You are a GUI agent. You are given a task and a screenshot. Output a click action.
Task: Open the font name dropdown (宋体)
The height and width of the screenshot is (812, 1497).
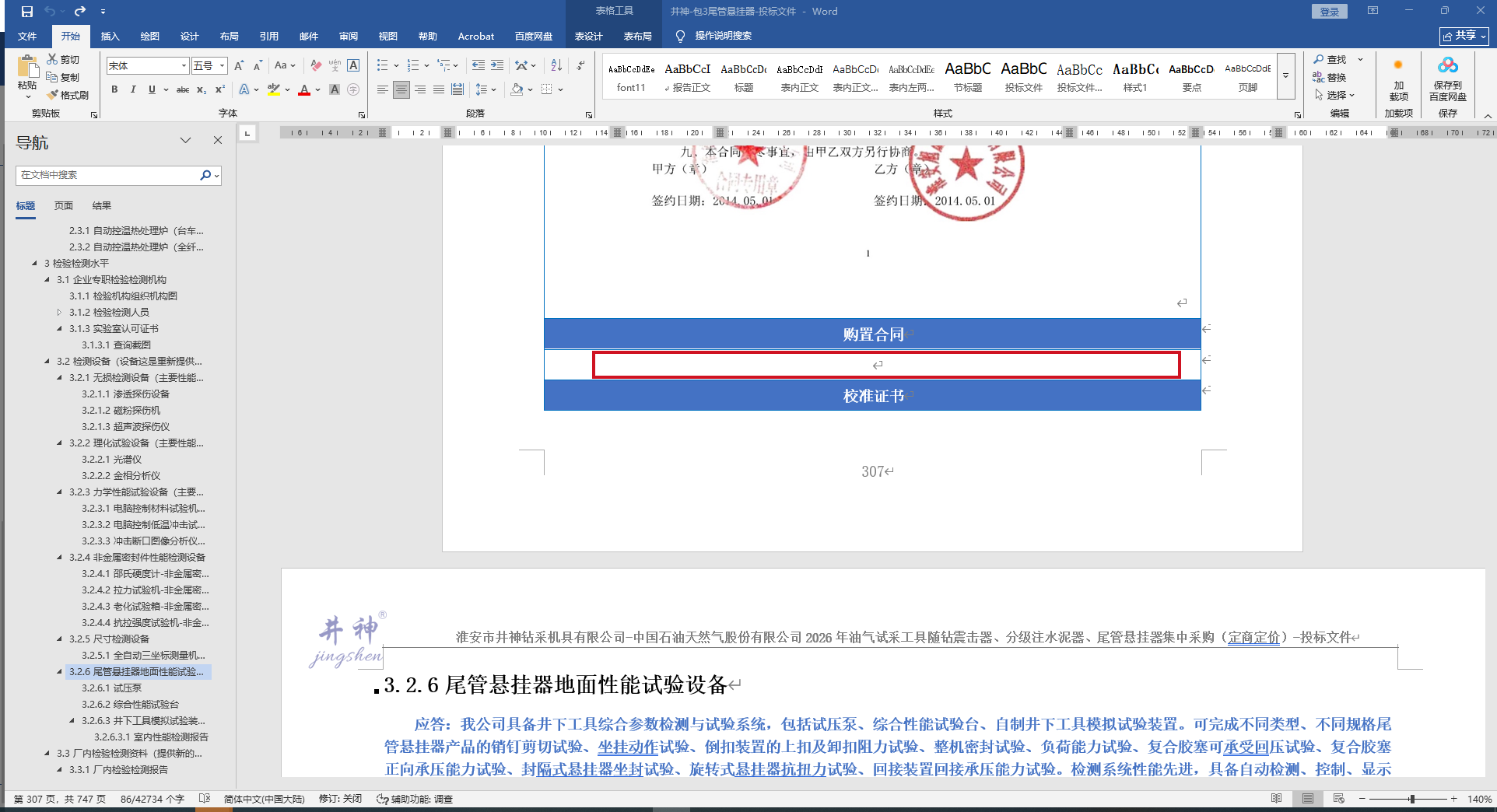[x=184, y=66]
